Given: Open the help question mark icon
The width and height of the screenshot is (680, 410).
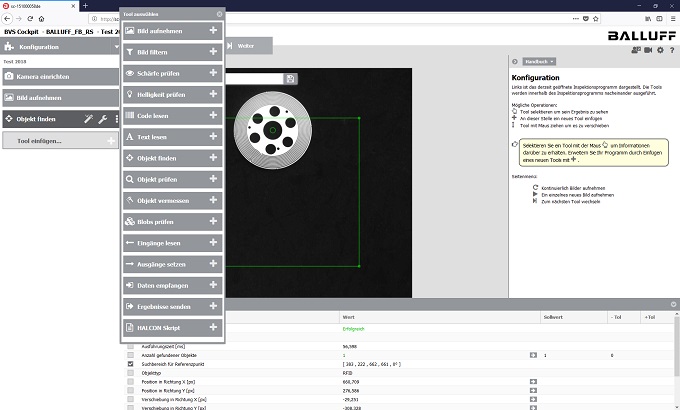Looking at the screenshot, I should (671, 50).
